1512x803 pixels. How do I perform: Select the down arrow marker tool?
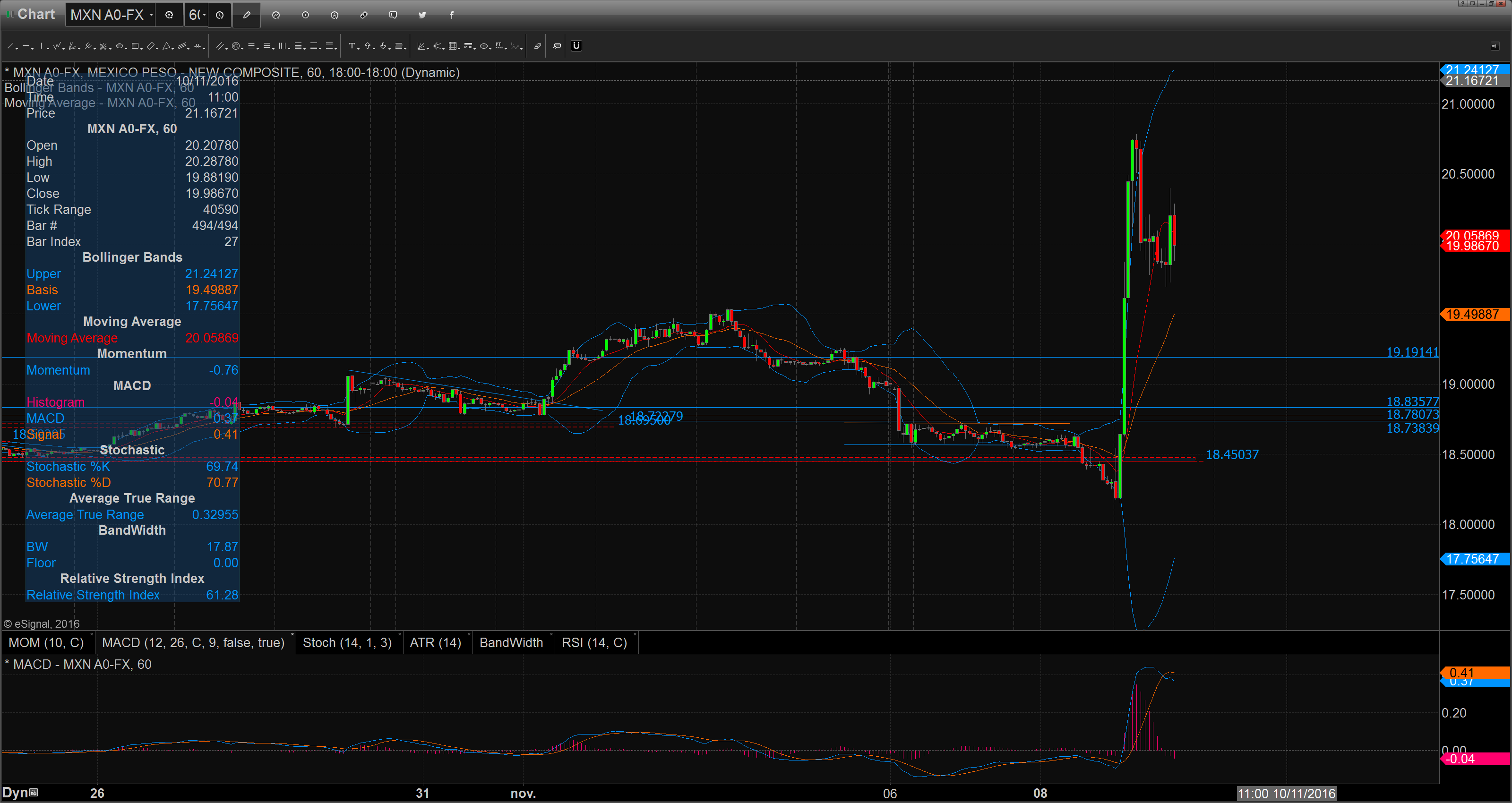(383, 46)
